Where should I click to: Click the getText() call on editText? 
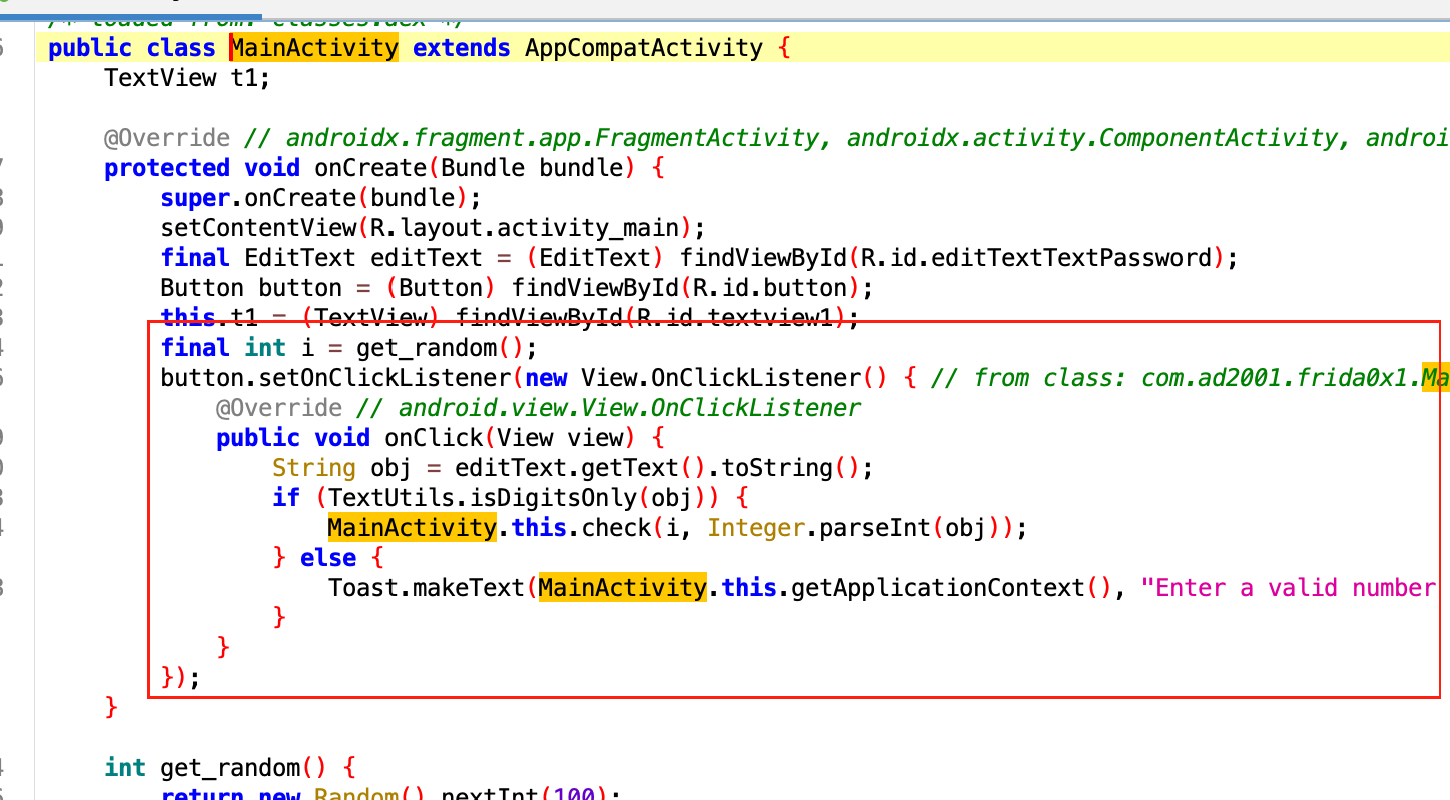[x=636, y=468]
